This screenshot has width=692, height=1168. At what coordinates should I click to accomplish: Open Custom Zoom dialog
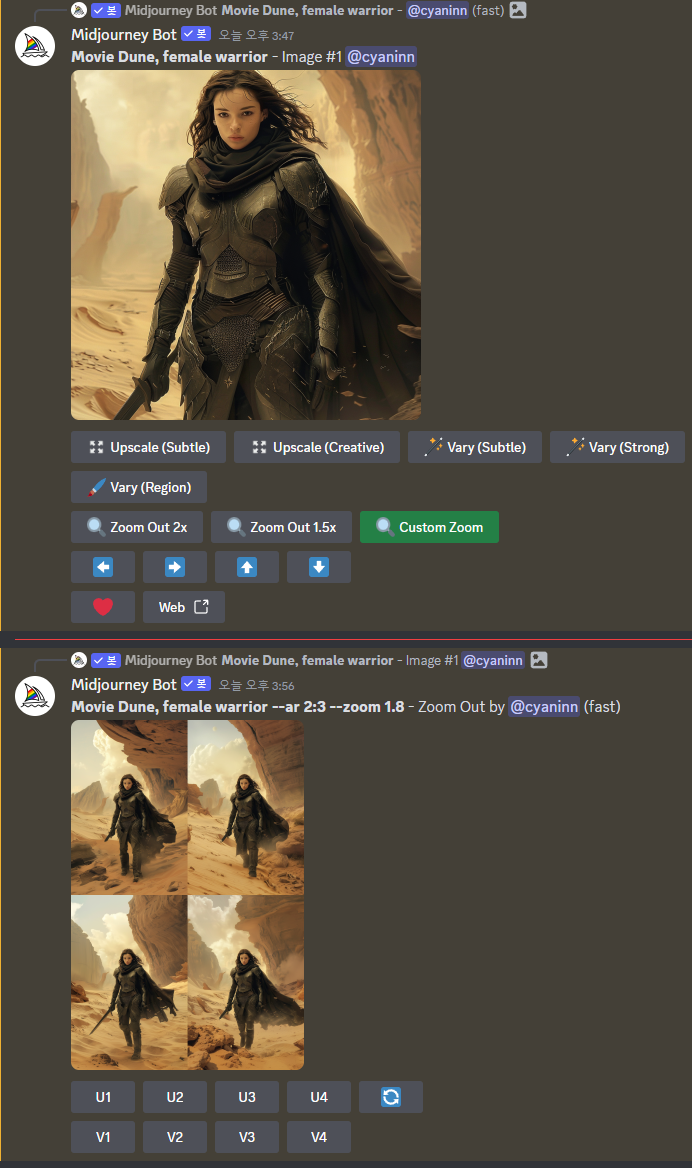429,527
